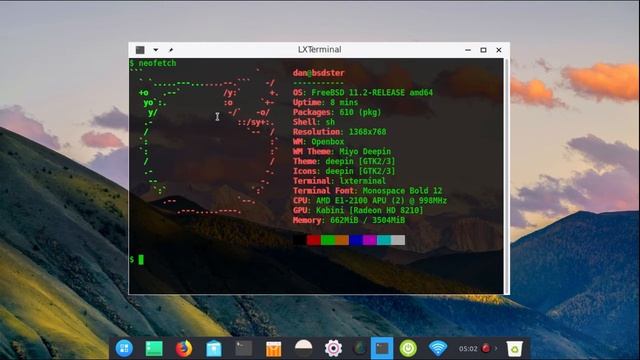Click the orange color block
This screenshot has width=640, height=360.
click(x=342, y=240)
